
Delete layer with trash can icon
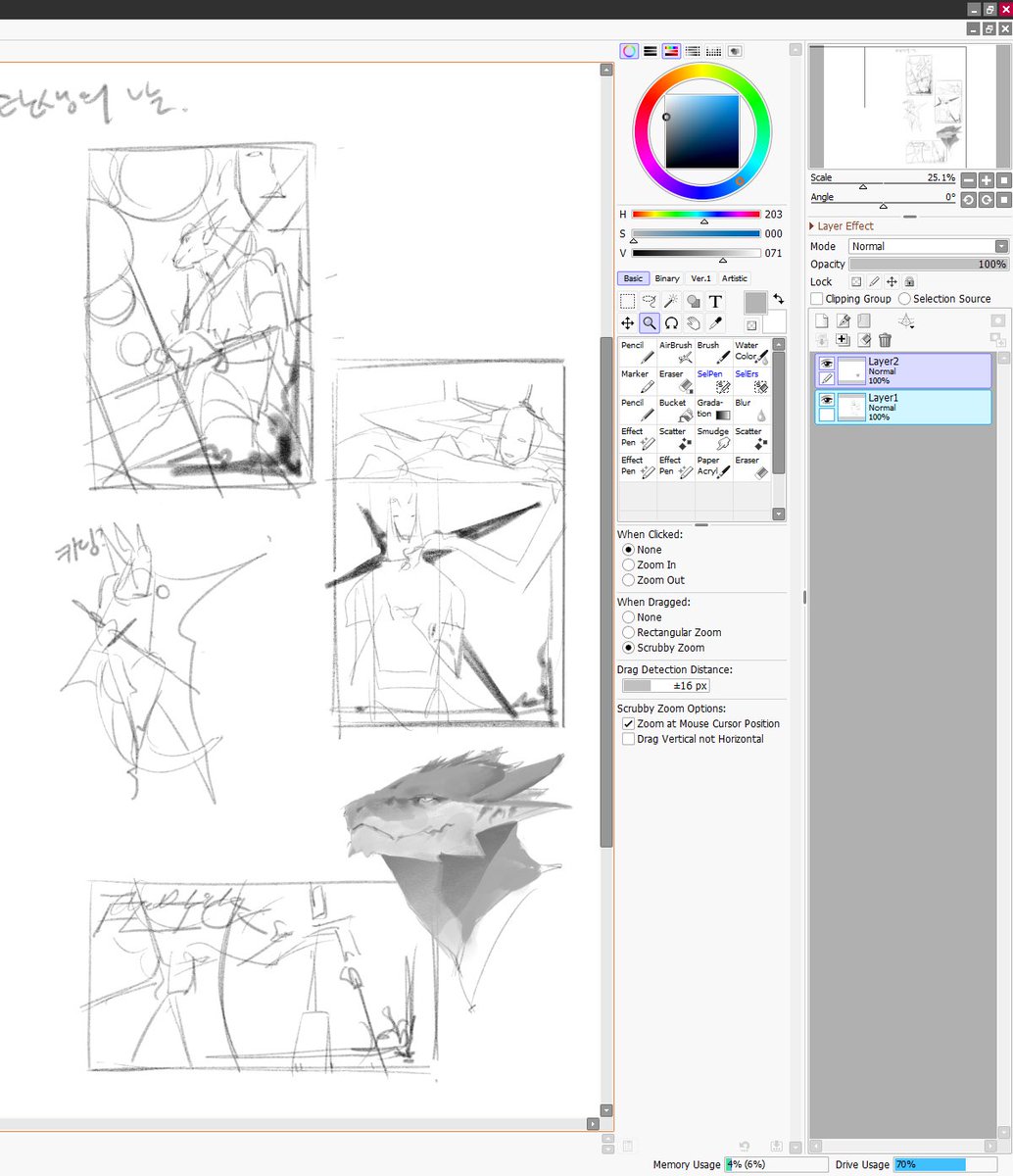coord(886,340)
